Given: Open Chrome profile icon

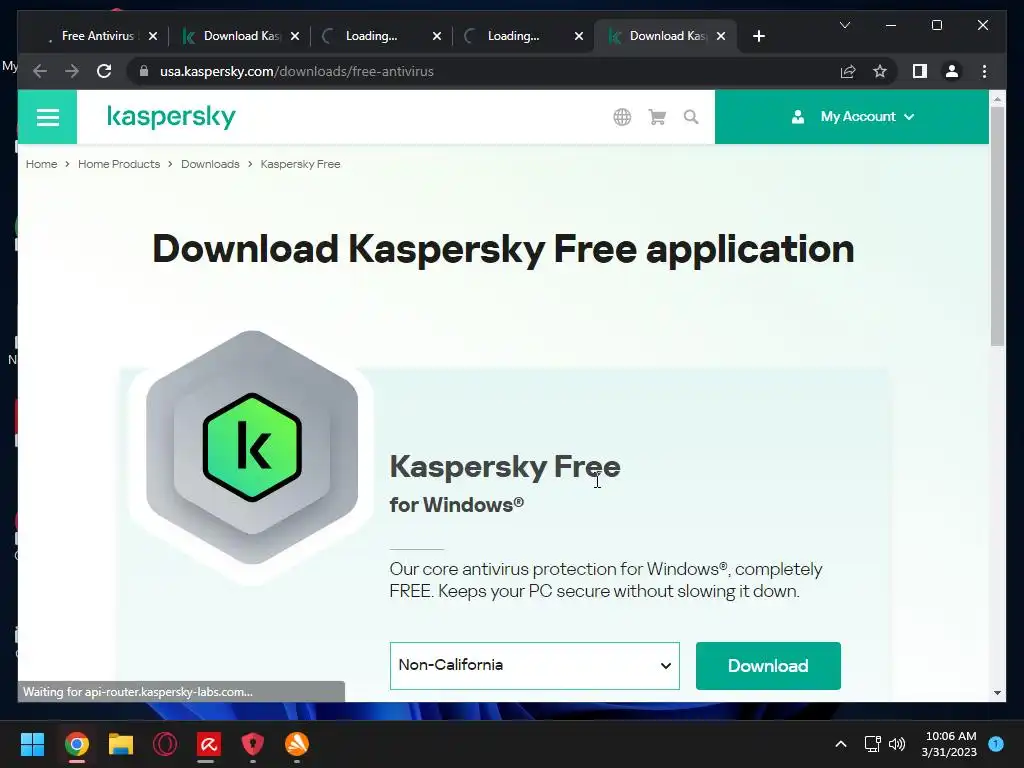Looking at the screenshot, I should 952,71.
